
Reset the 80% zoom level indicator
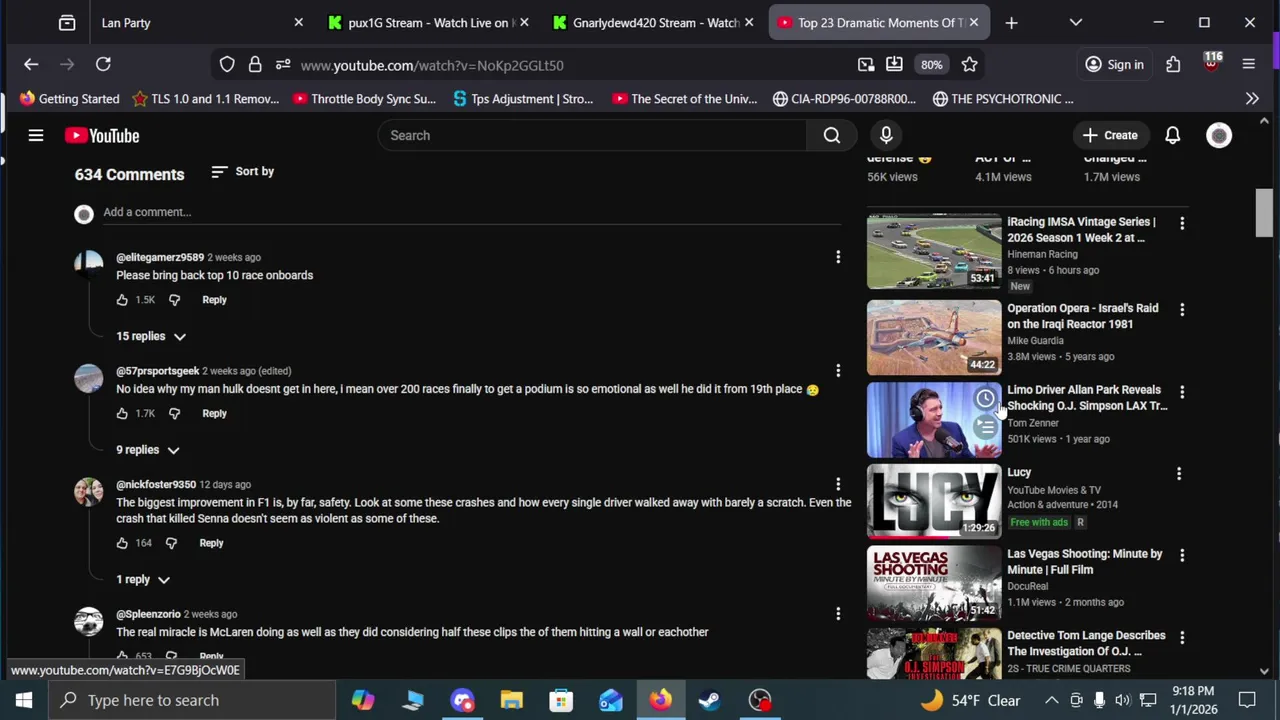pyautogui.click(x=931, y=65)
